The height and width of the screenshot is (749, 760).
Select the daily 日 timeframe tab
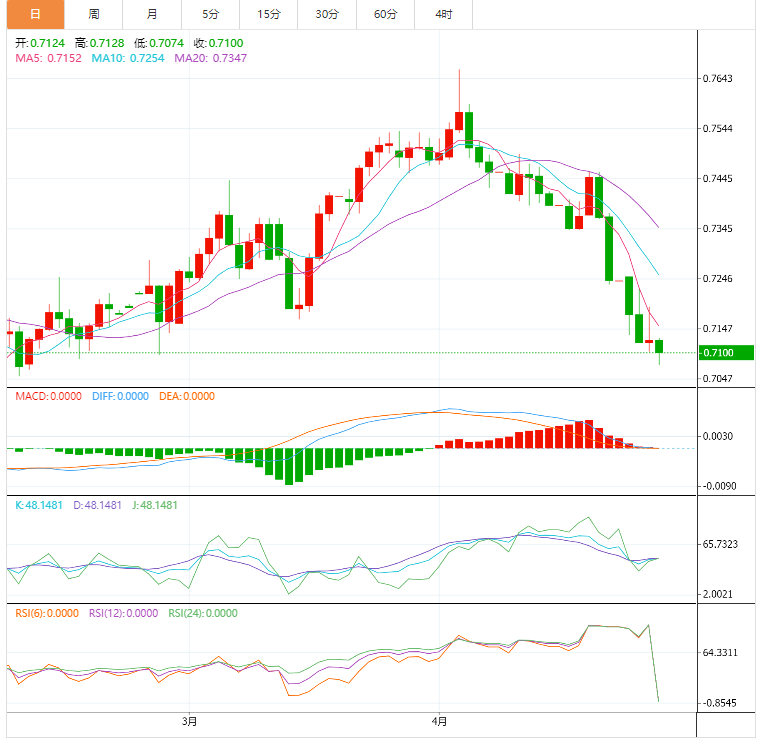(x=35, y=15)
